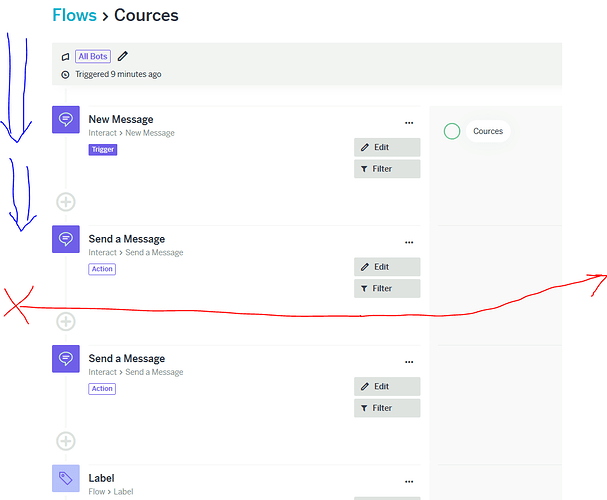607x500 pixels.
Task: Click the New Message trigger step icon
Action: coord(66,120)
